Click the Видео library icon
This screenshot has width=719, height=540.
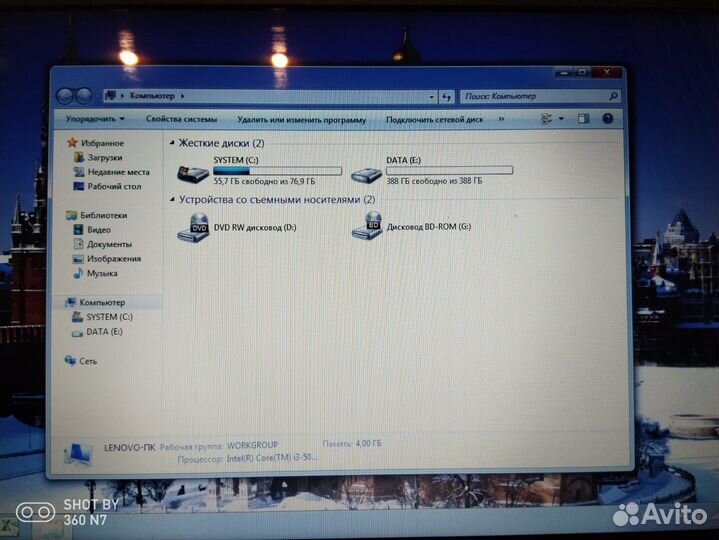(x=78, y=229)
